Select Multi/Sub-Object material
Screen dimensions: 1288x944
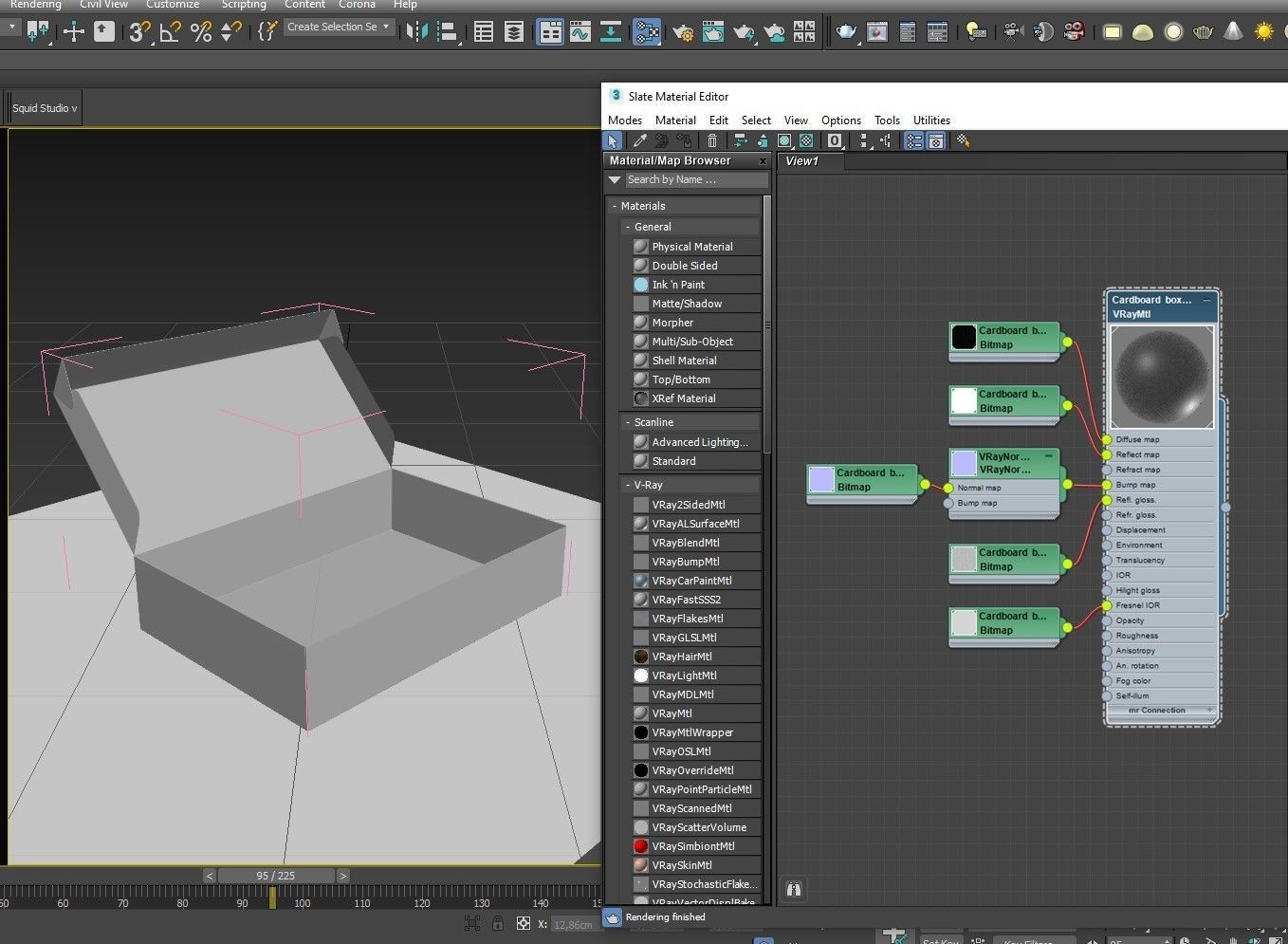click(x=695, y=342)
